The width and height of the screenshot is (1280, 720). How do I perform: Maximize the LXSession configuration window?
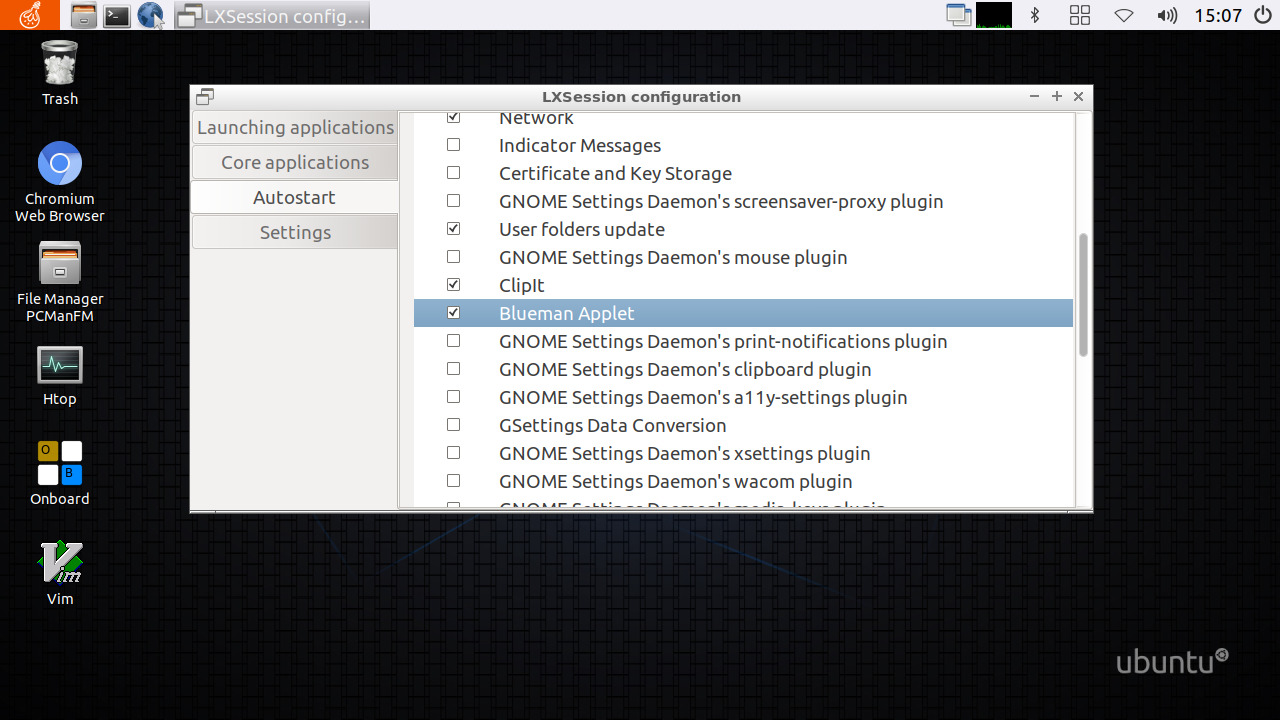point(1057,97)
